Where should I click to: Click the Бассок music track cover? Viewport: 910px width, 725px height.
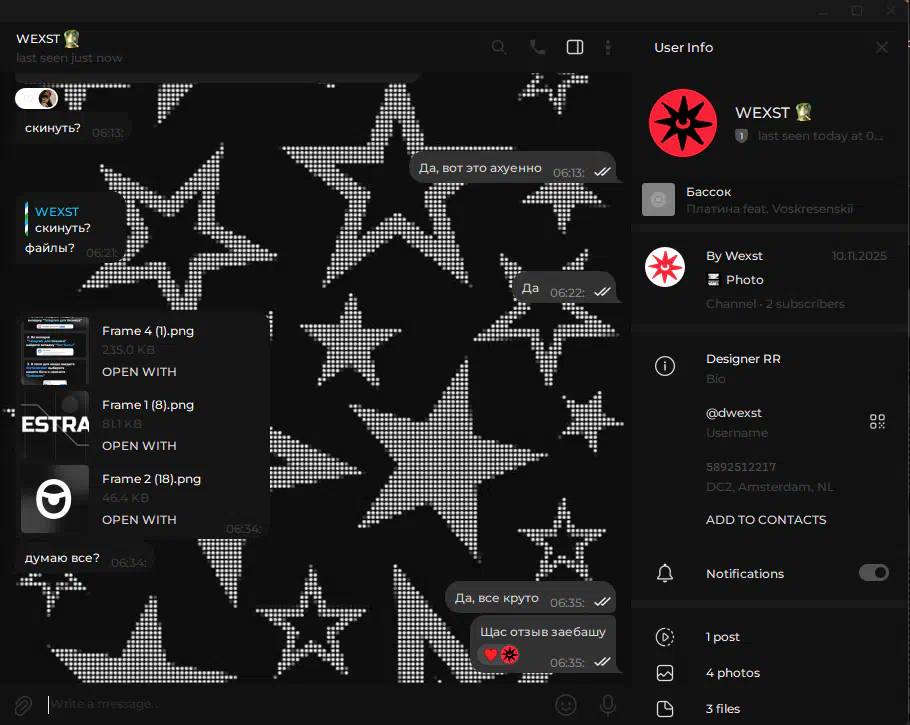pyautogui.click(x=658, y=200)
